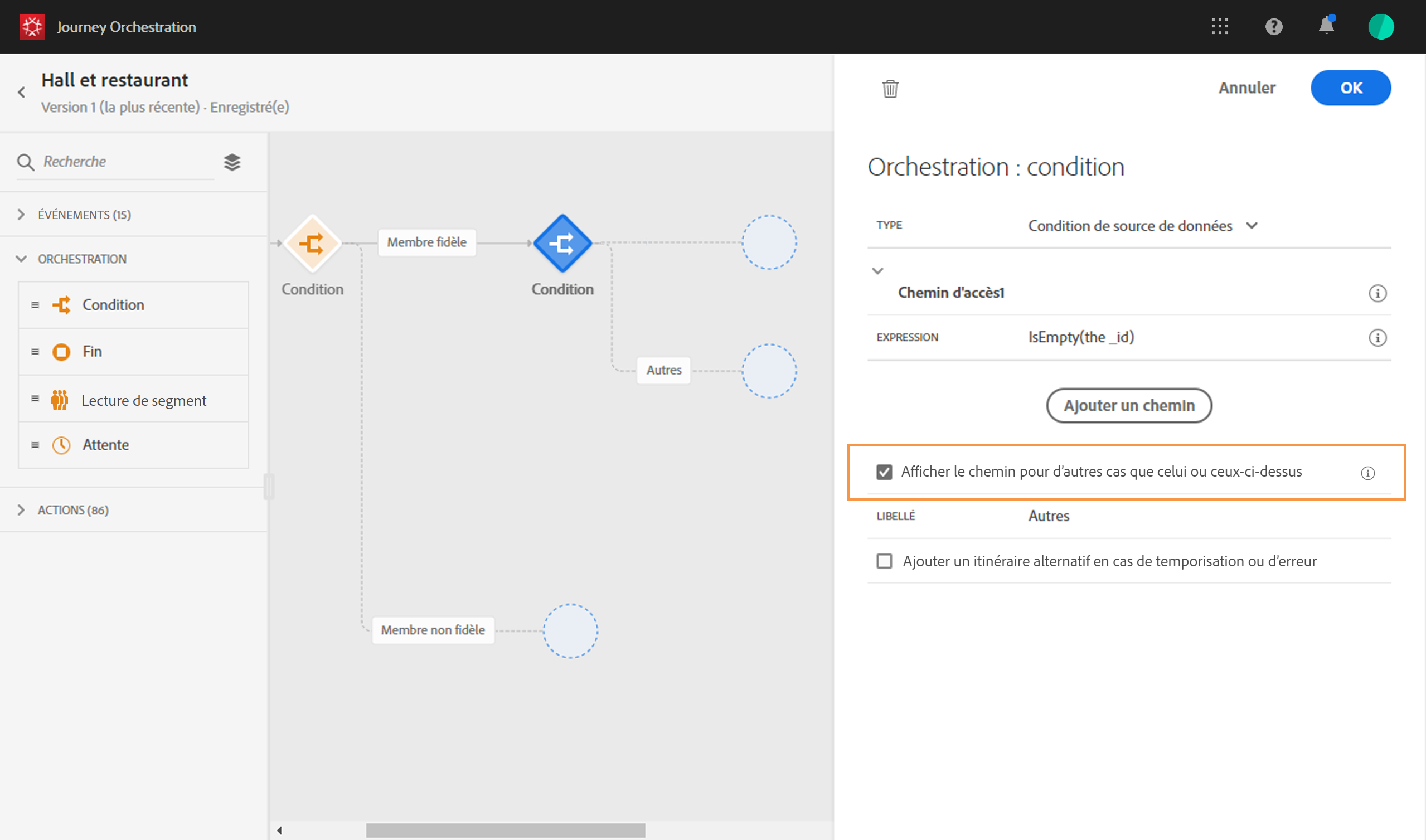Click the layers filter icon beside search
The height and width of the screenshot is (840, 1426).
pos(232,162)
